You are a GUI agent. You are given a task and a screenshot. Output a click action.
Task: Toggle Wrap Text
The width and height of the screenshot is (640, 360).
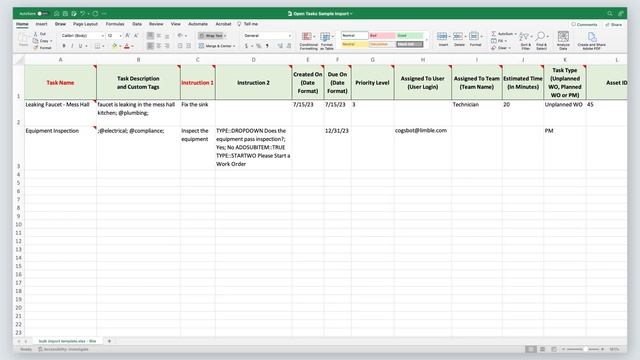(x=211, y=36)
